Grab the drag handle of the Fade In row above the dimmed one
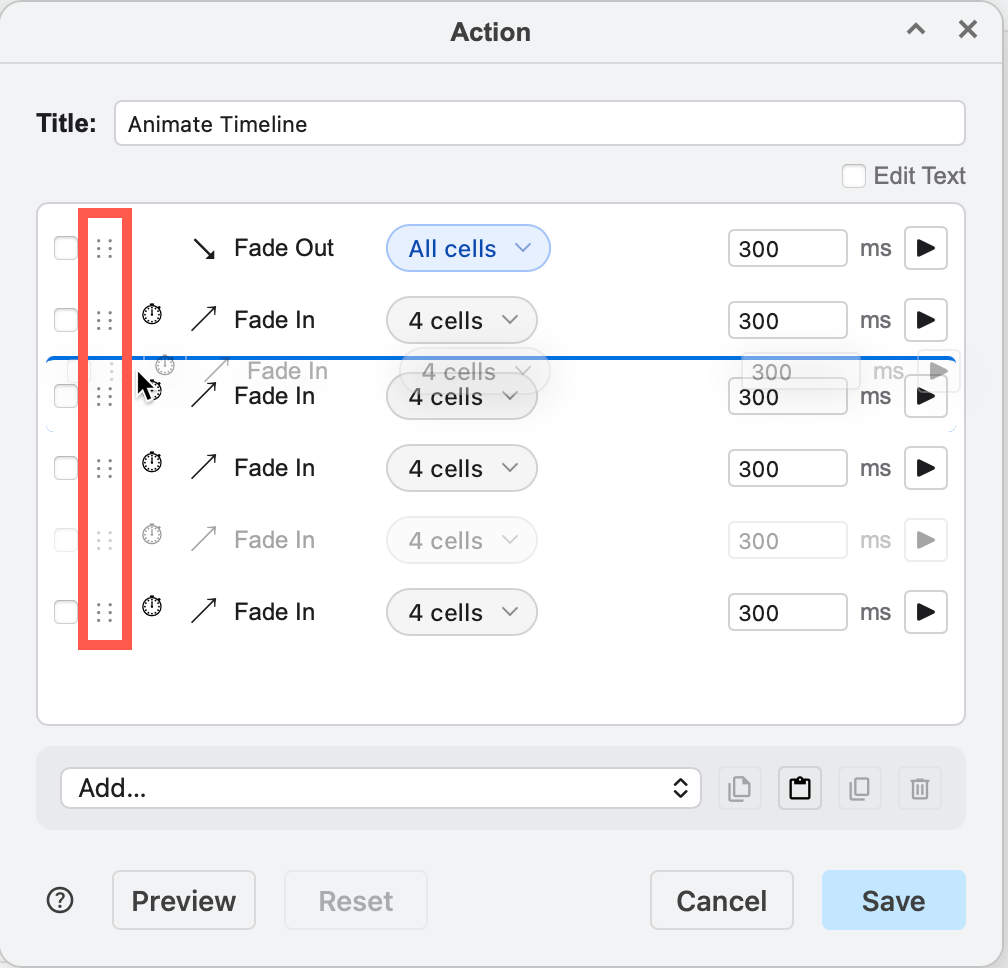 [104, 468]
